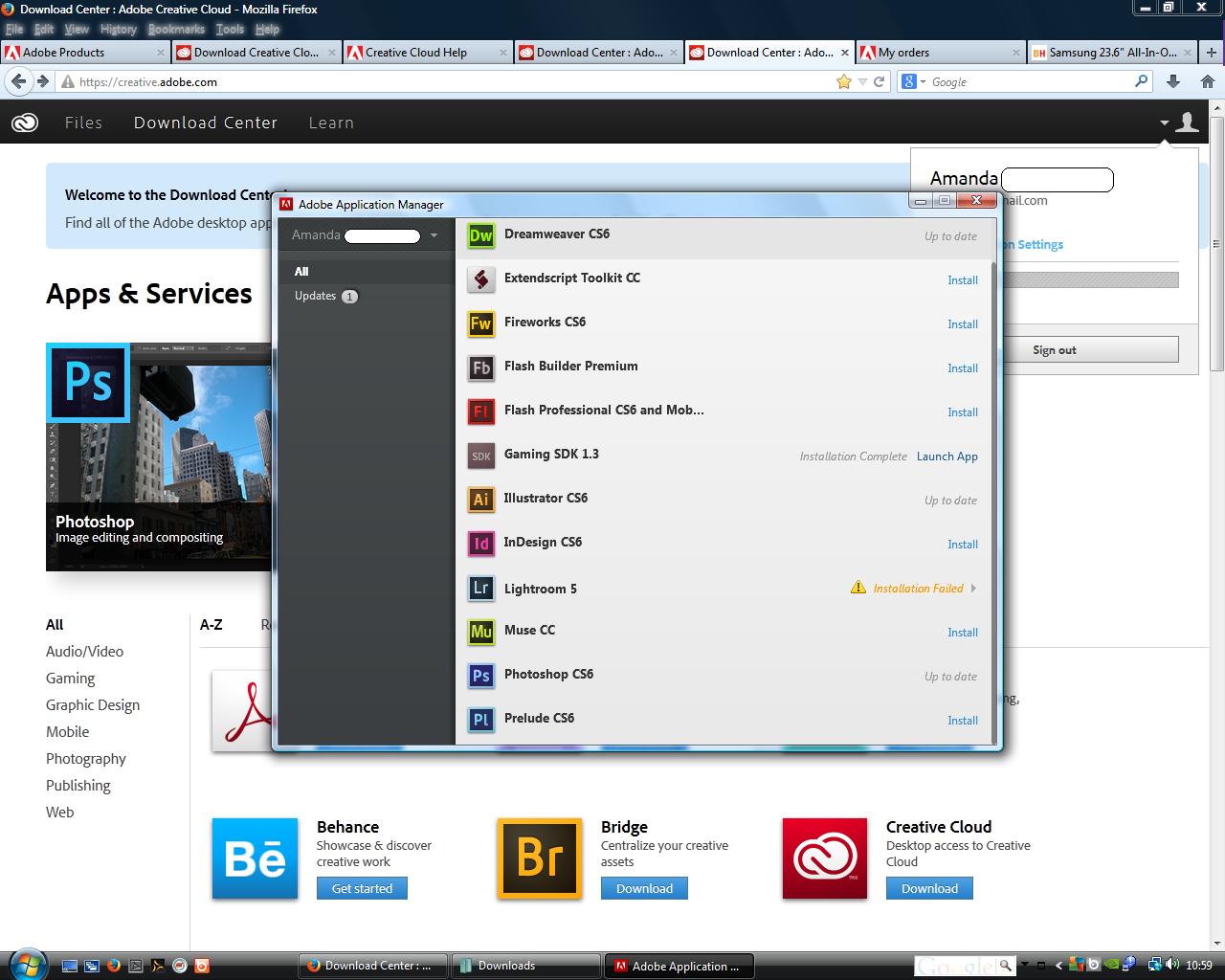This screenshot has height=980, width=1225.
Task: Click the Firefox URL address field
Action: [x=450, y=82]
